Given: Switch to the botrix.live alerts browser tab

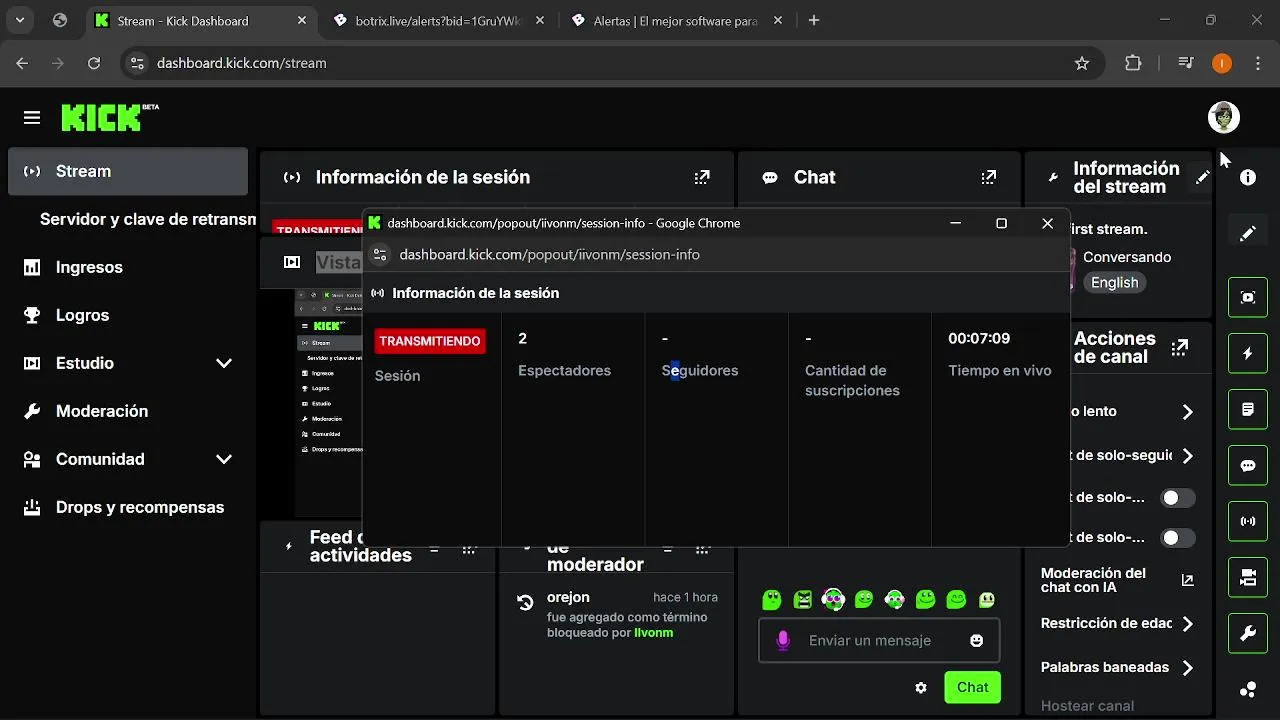Looking at the screenshot, I should click(438, 20).
